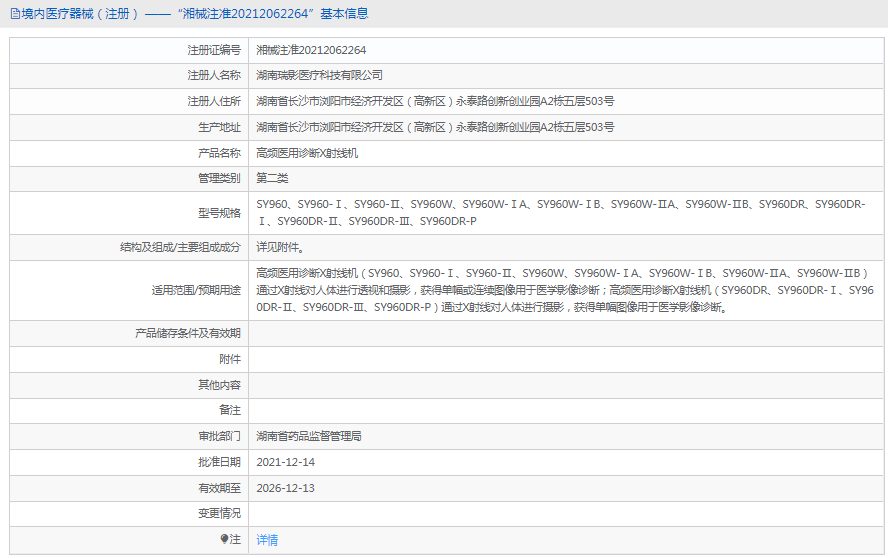Viewport: 888px width, 558px height.
Task: Select the value 湖南省药品监督管理局
Action: pos(309,436)
